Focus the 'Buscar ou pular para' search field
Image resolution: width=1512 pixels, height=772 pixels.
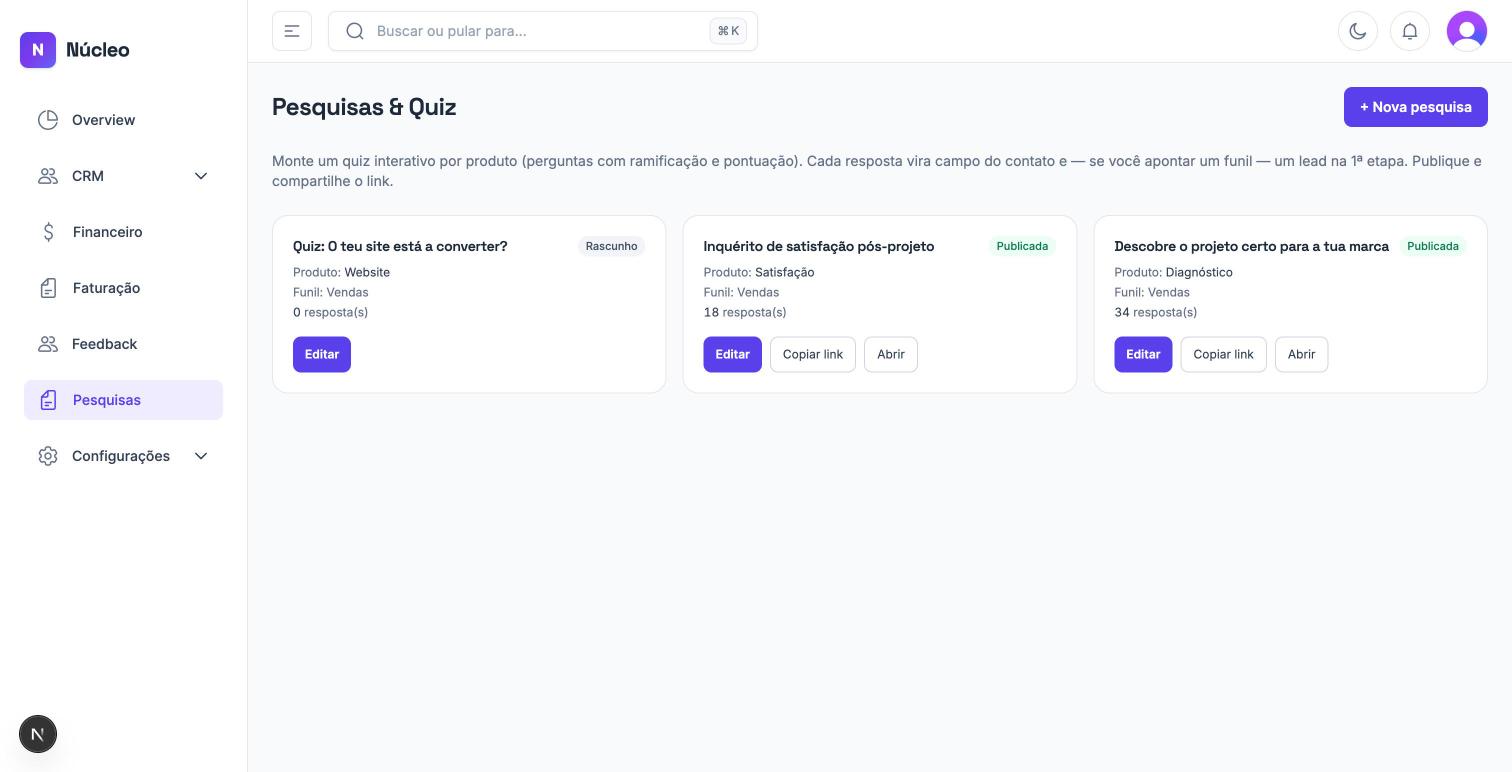pyautogui.click(x=543, y=31)
